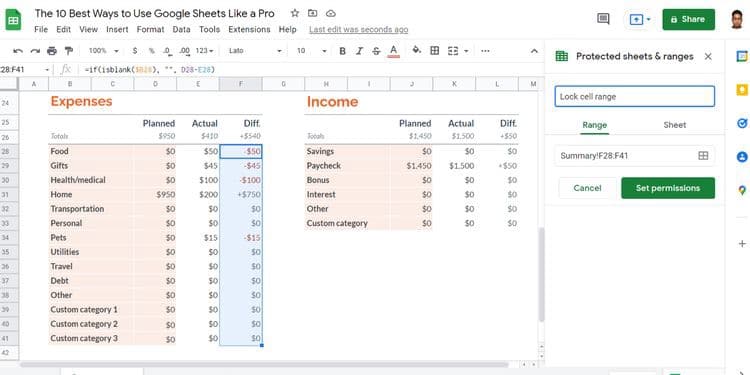Click Cancel in protected ranges panel
This screenshot has width=750, height=375.
click(587, 188)
